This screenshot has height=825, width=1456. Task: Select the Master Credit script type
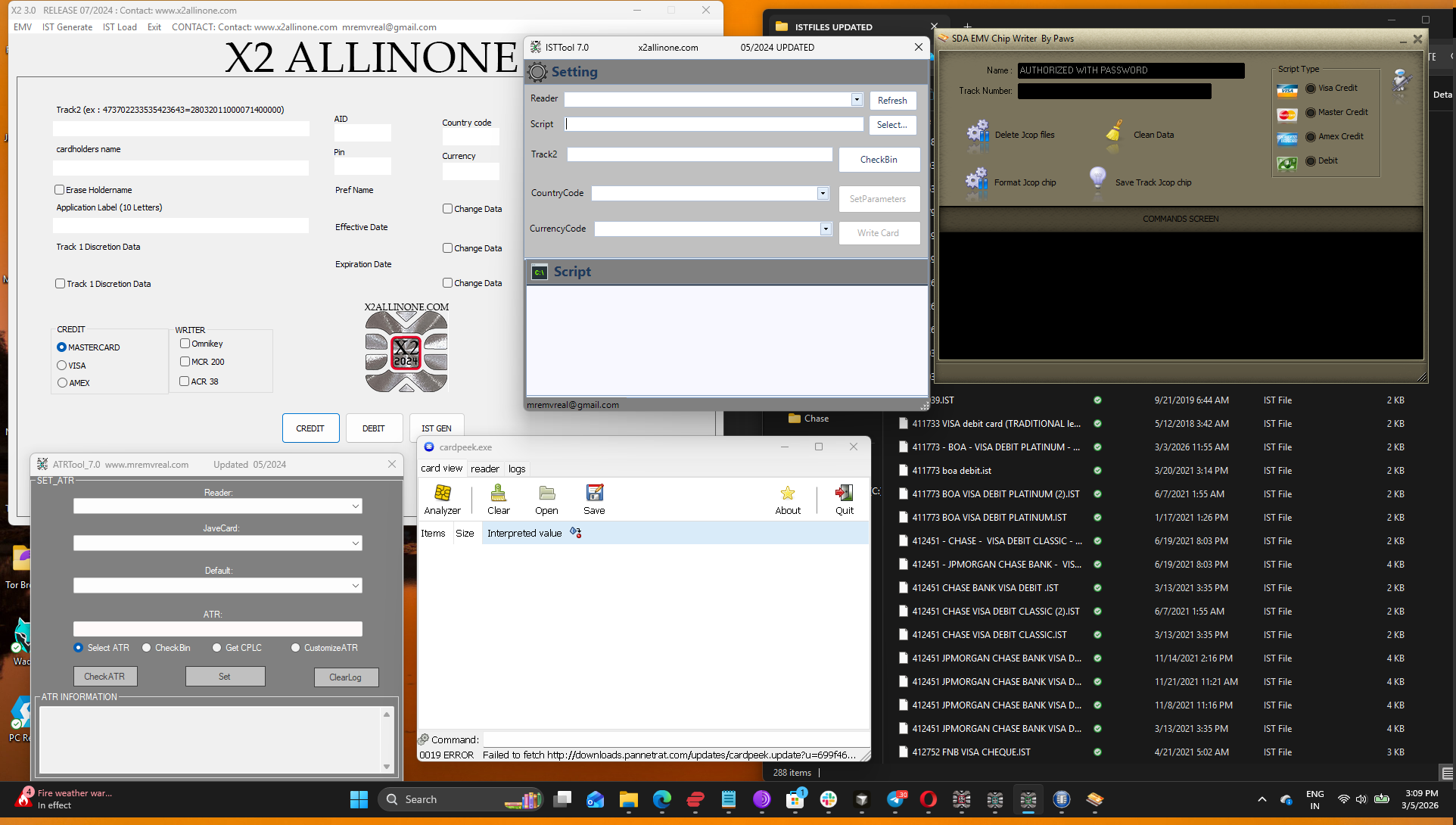pyautogui.click(x=1311, y=113)
